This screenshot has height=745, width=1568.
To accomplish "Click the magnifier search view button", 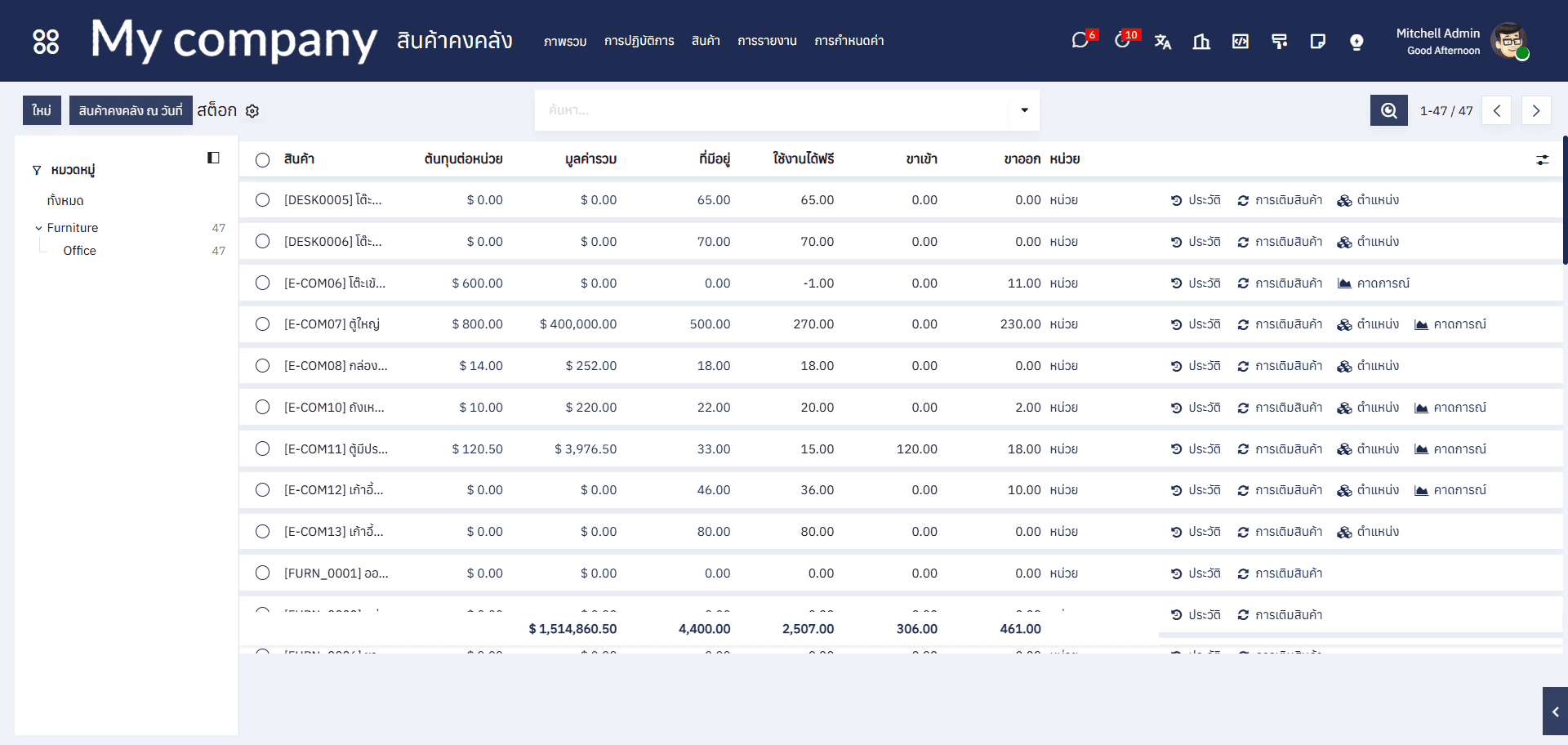I will (x=1388, y=110).
